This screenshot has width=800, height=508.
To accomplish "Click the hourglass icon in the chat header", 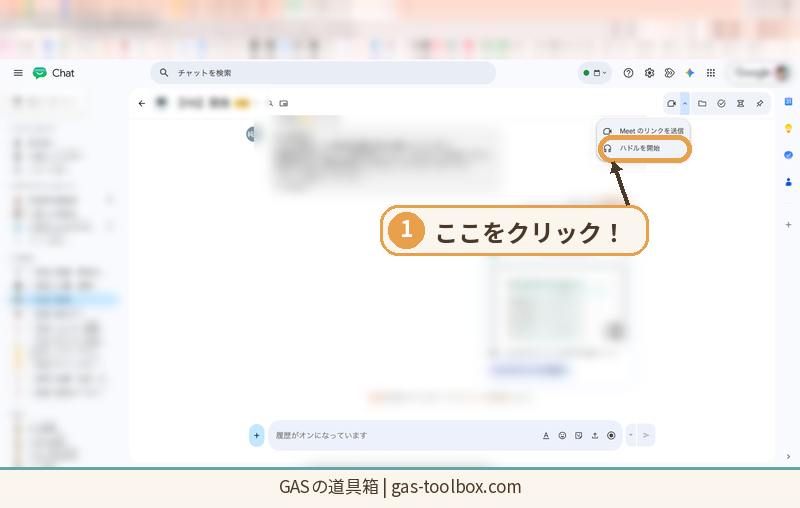I will click(x=740, y=104).
